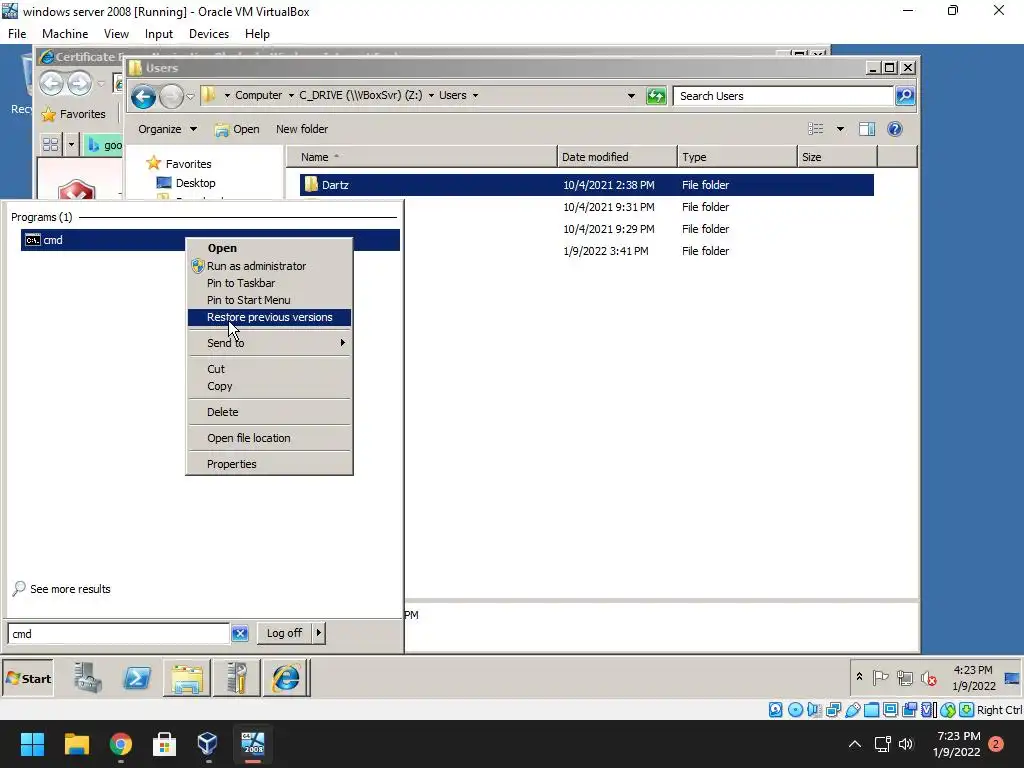This screenshot has height=768, width=1024.
Task: Choose Cut from the context menu
Action: click(270, 369)
